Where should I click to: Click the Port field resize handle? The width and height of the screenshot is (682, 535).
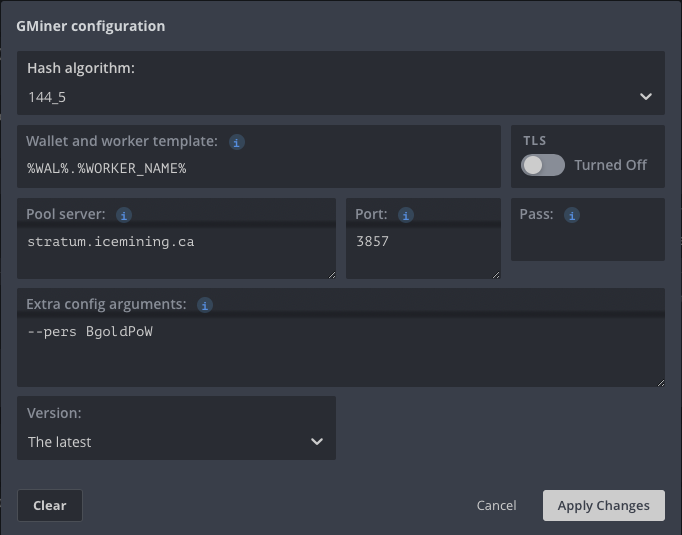[x=496, y=274]
